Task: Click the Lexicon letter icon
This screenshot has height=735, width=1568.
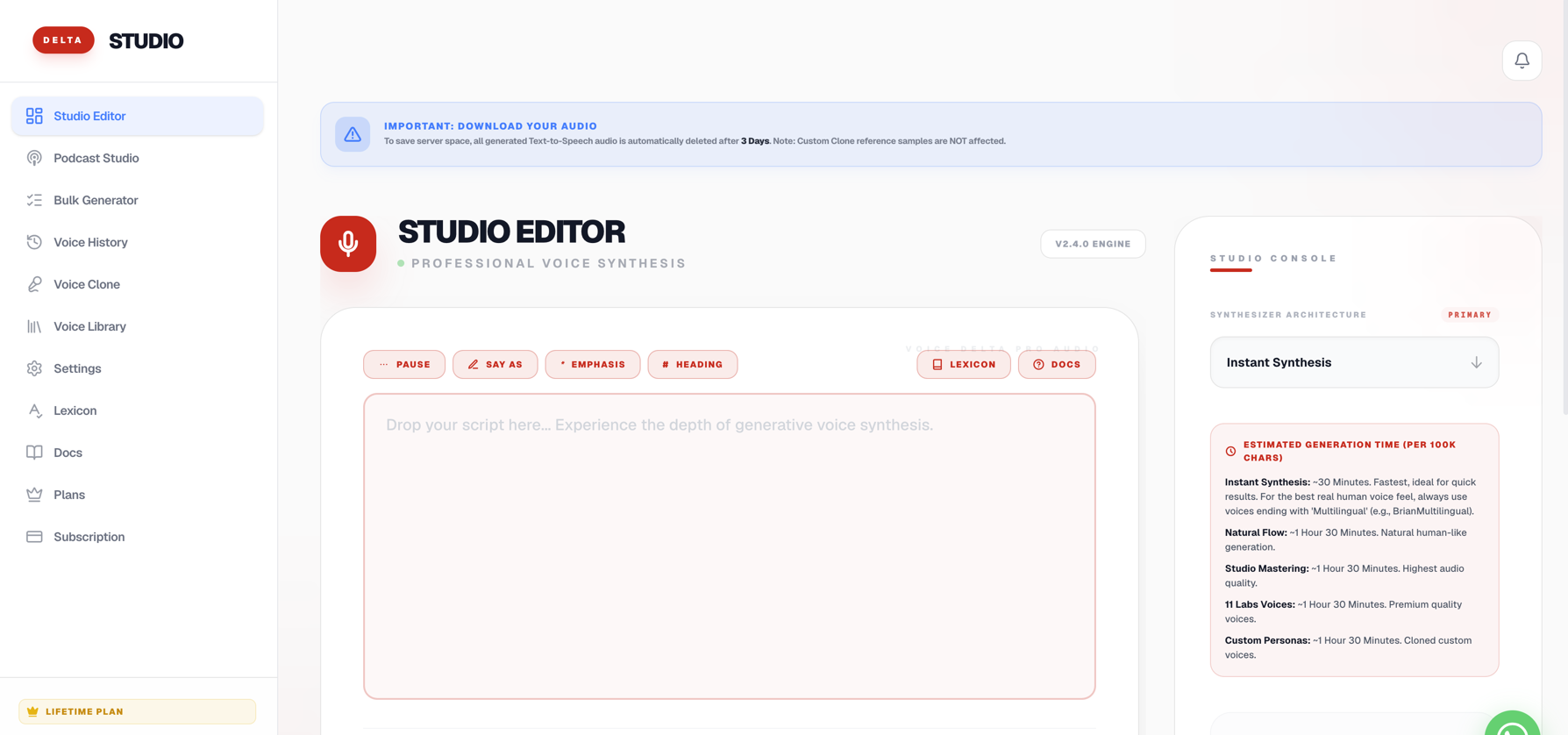Action: [34, 410]
